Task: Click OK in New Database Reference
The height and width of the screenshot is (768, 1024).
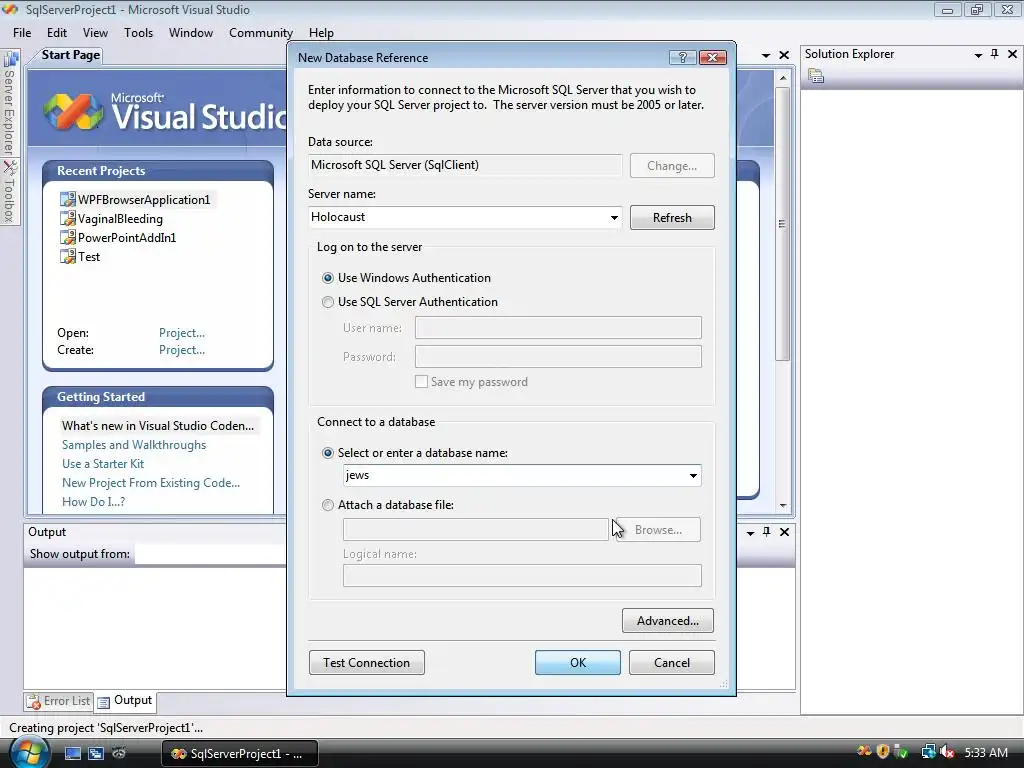Action: point(578,663)
